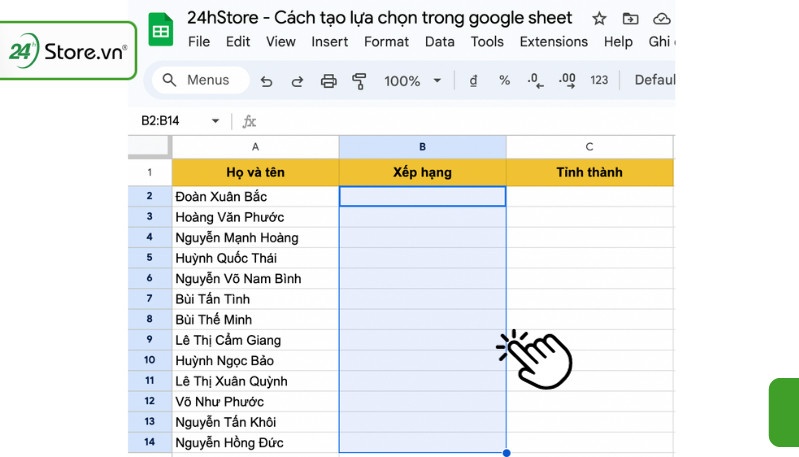
Task: Format as currency with đ icon
Action: tap(473, 80)
